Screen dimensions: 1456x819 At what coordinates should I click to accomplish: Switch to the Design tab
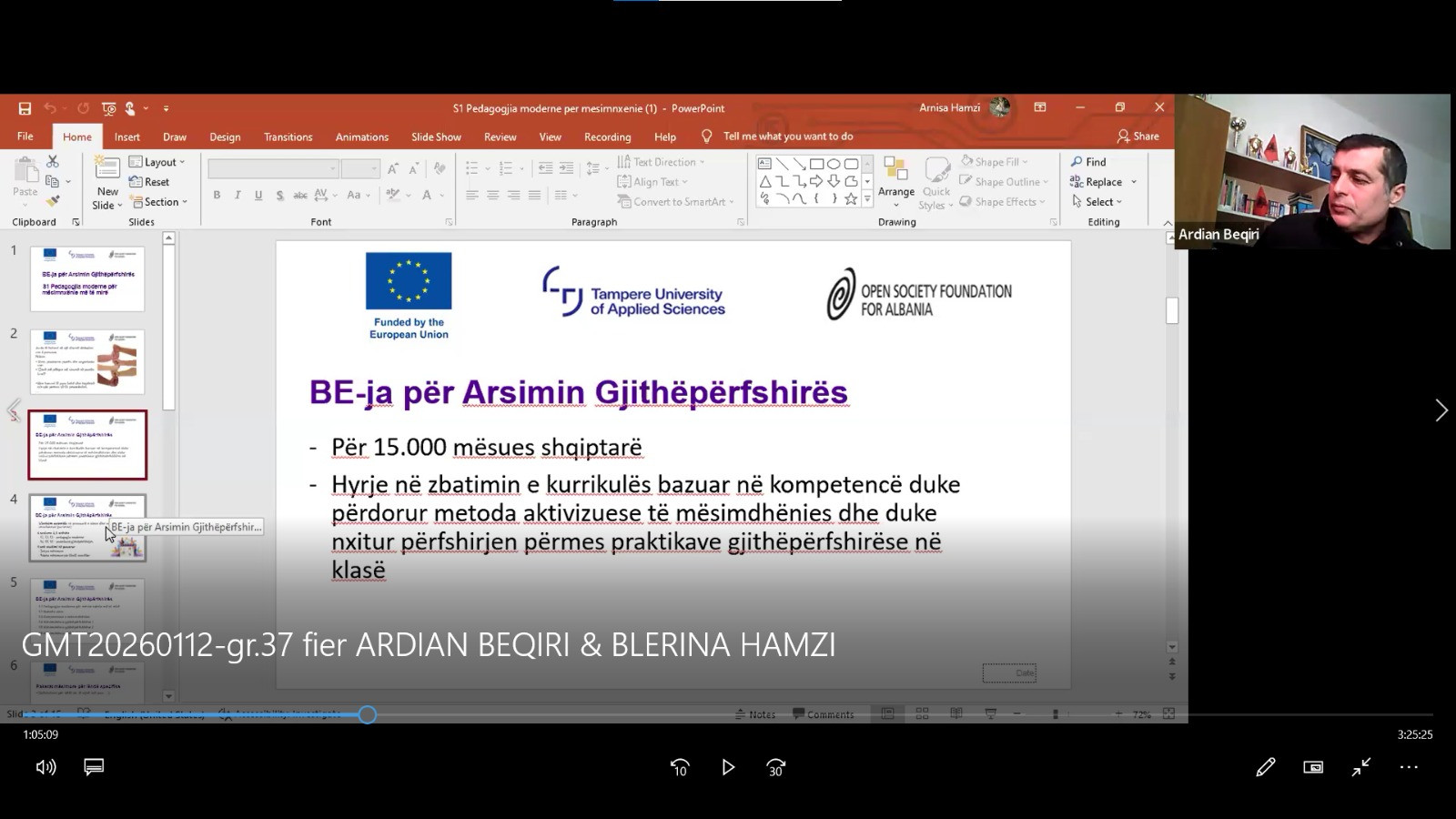tap(225, 136)
